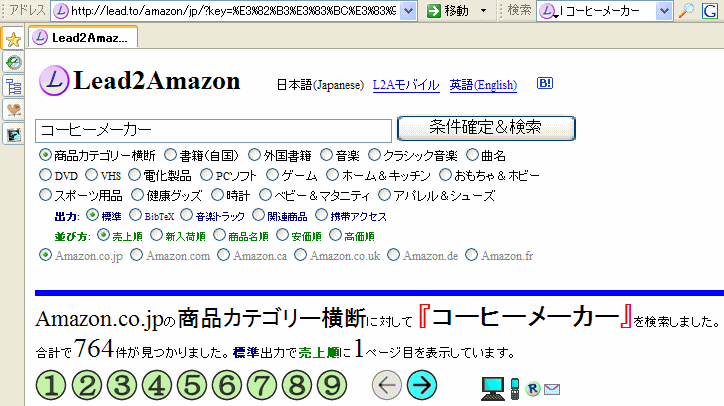Open the tree view sidebar icon
724x406 pixels.
(13, 86)
